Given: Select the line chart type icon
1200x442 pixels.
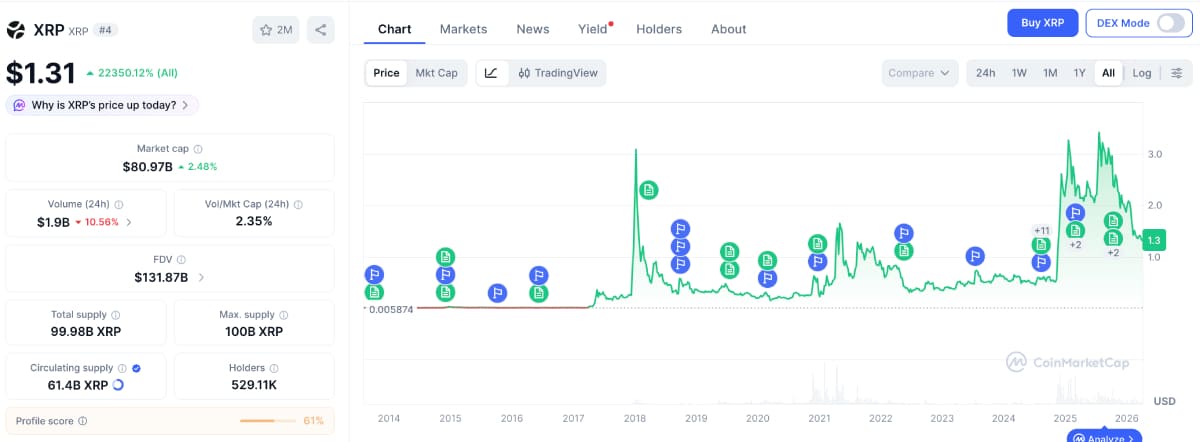Looking at the screenshot, I should (491, 73).
